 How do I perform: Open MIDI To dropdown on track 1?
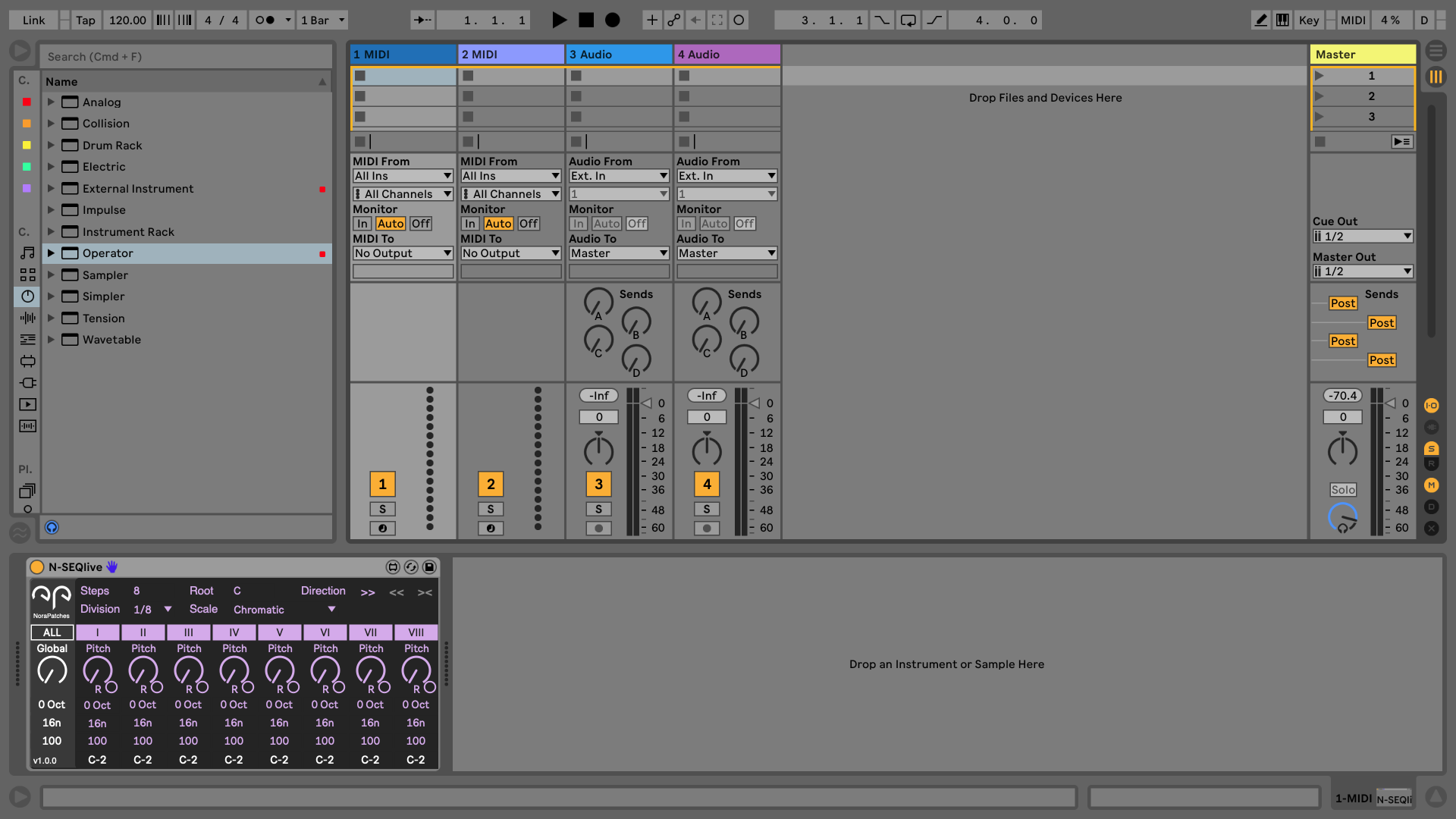click(403, 253)
